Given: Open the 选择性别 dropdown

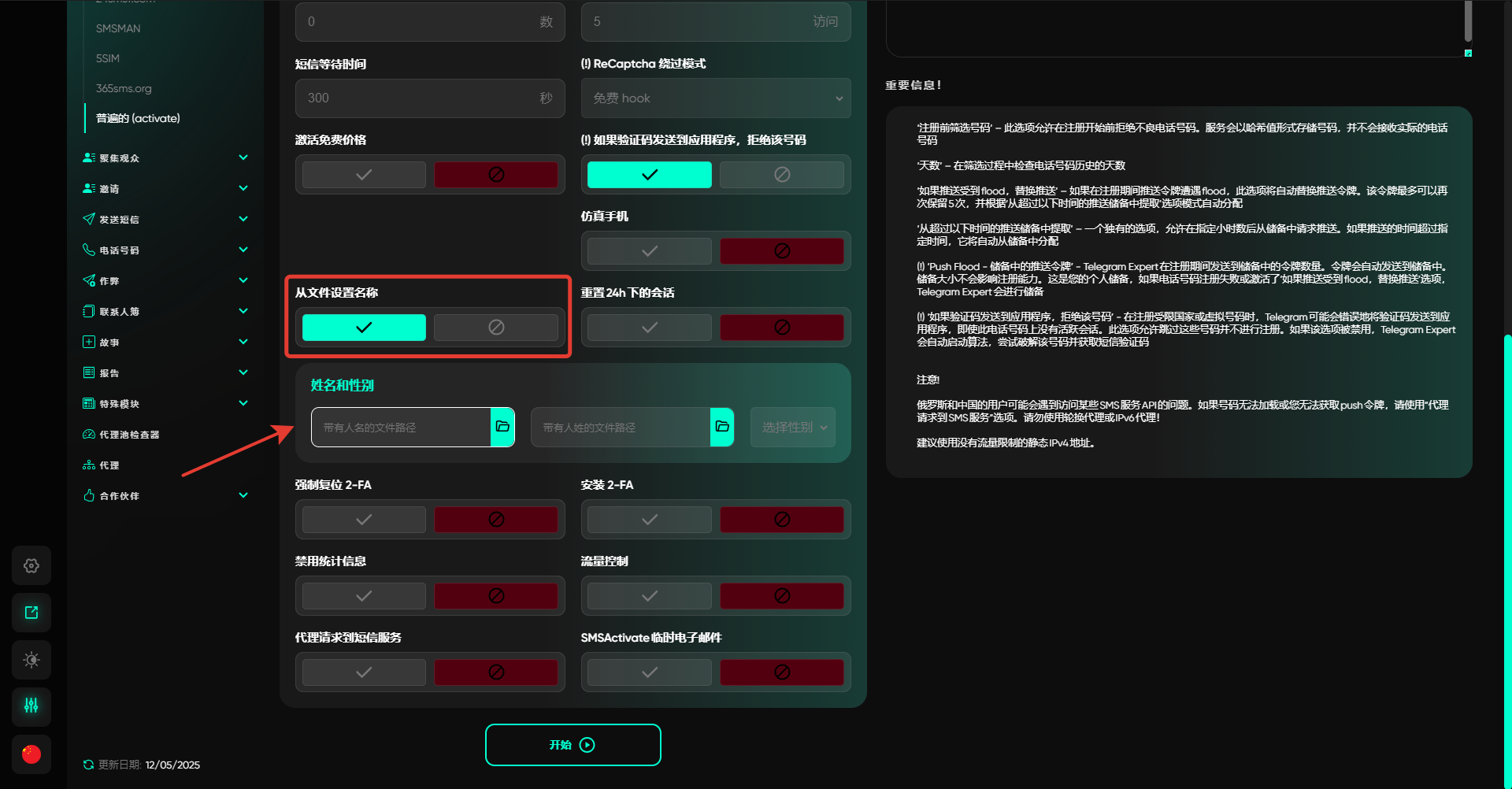Looking at the screenshot, I should (x=792, y=427).
